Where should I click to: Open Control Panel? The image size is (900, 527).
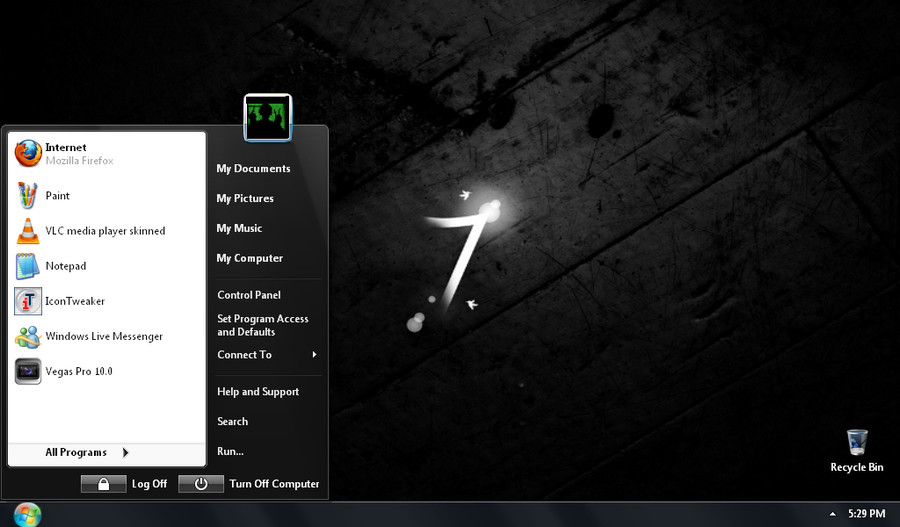click(249, 295)
